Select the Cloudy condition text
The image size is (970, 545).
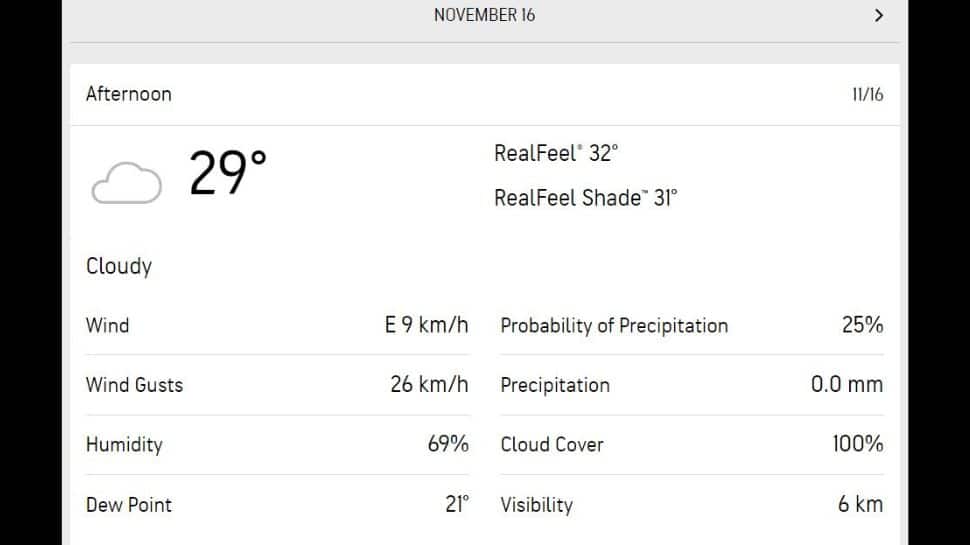tap(119, 266)
